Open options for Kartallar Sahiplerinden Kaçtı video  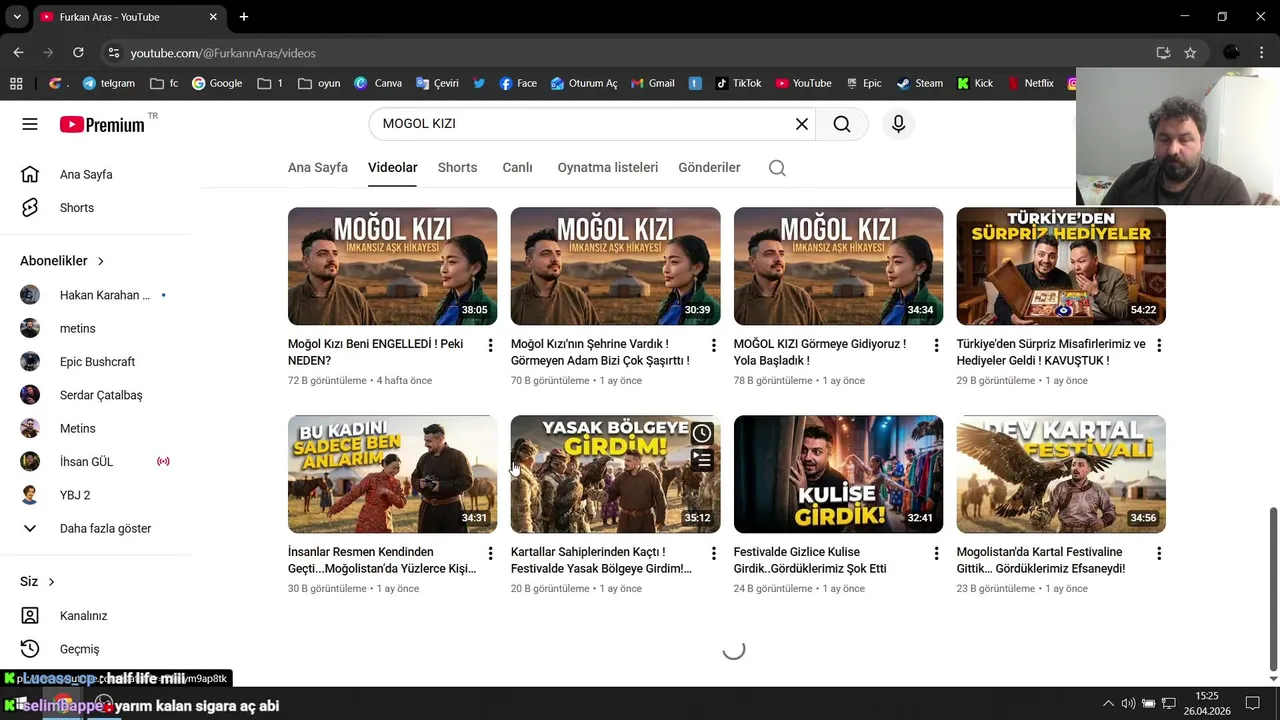713,553
